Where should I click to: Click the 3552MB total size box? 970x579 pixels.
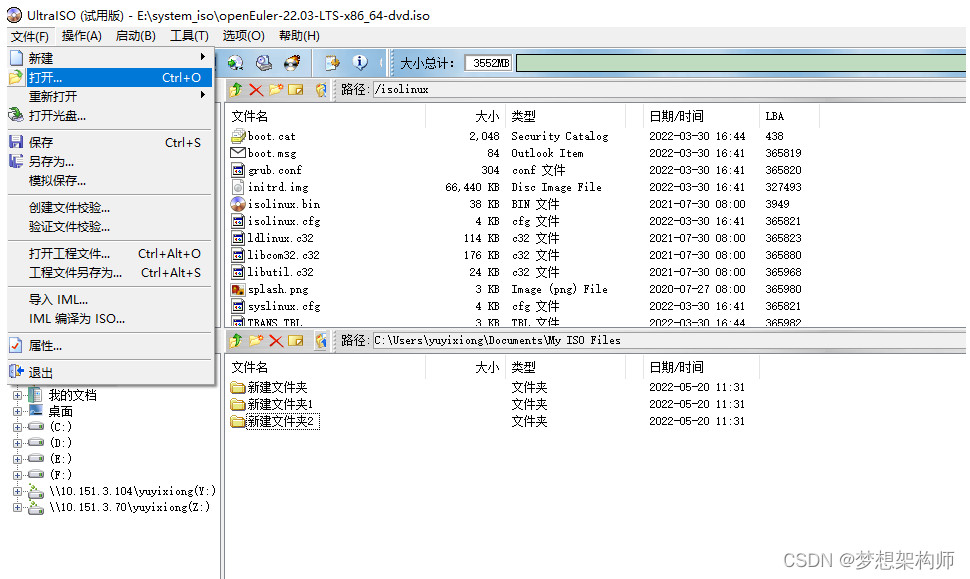(x=488, y=63)
